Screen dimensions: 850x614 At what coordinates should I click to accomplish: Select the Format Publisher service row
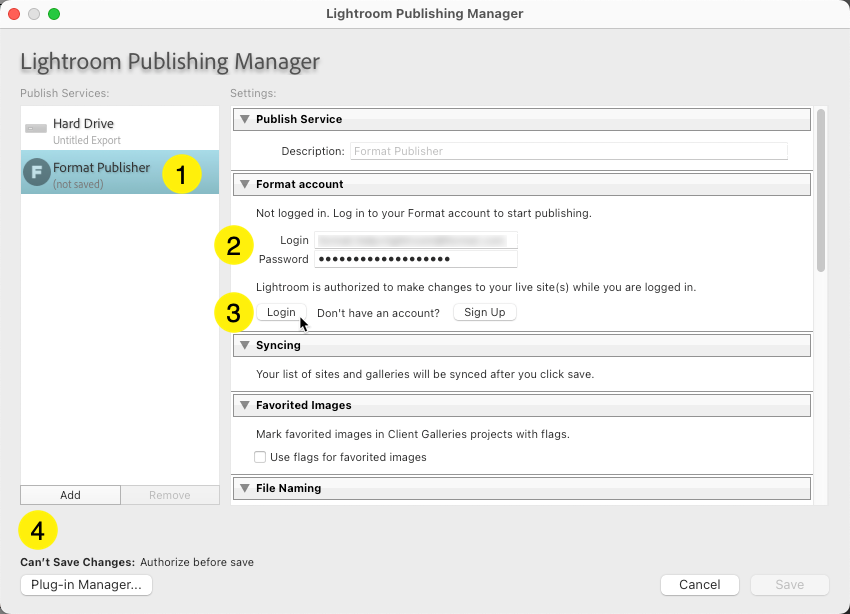point(120,172)
